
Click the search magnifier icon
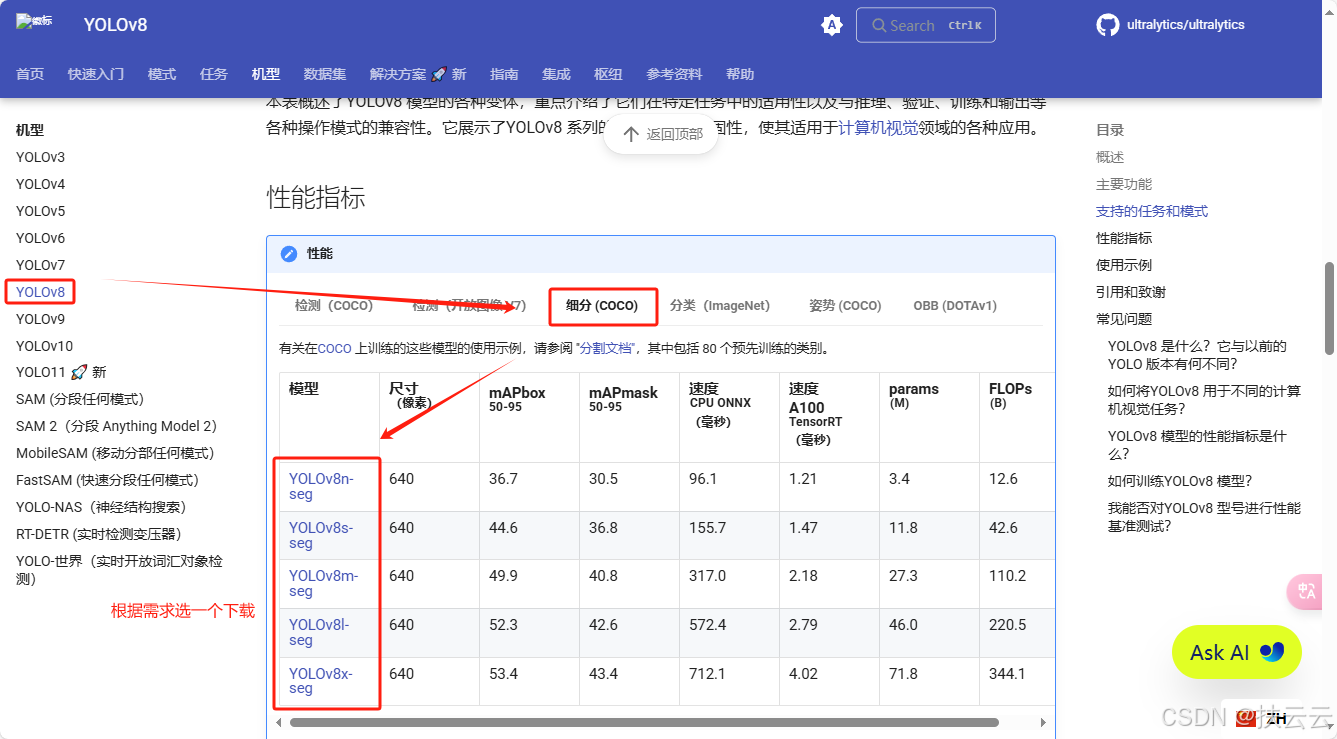[879, 26]
